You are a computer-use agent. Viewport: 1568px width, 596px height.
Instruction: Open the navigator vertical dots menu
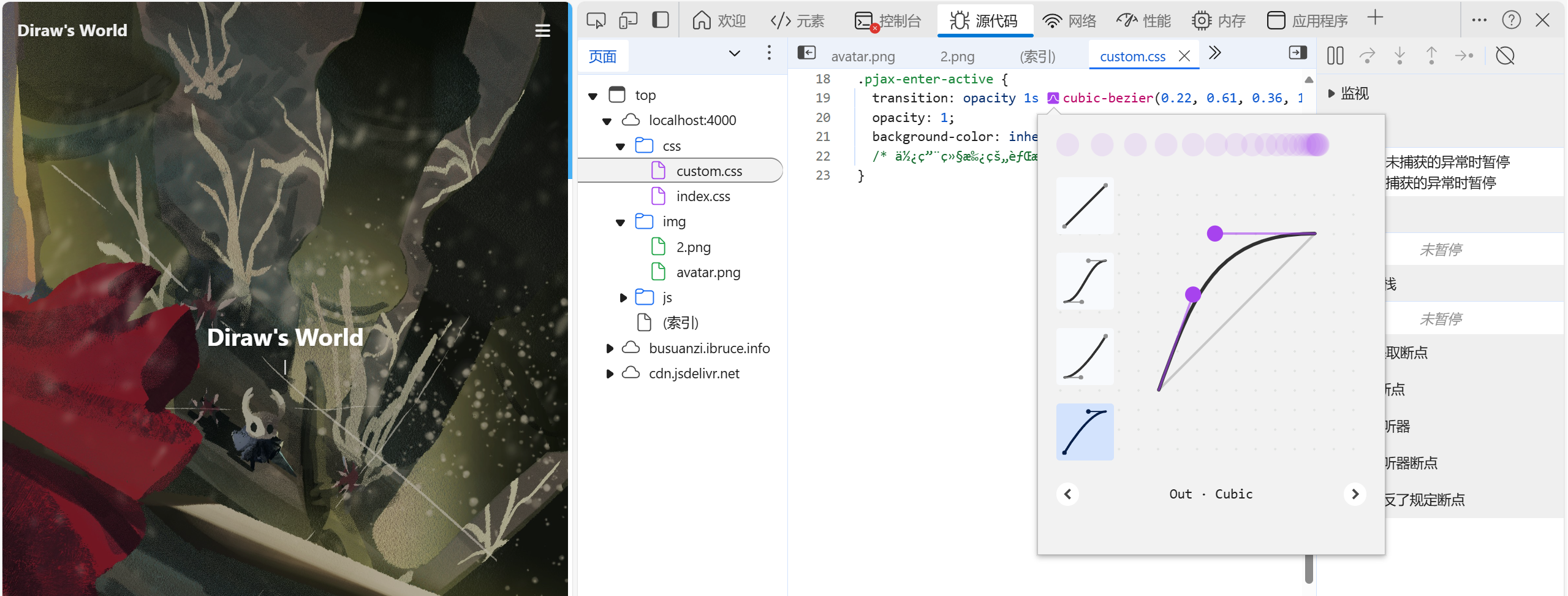(769, 53)
